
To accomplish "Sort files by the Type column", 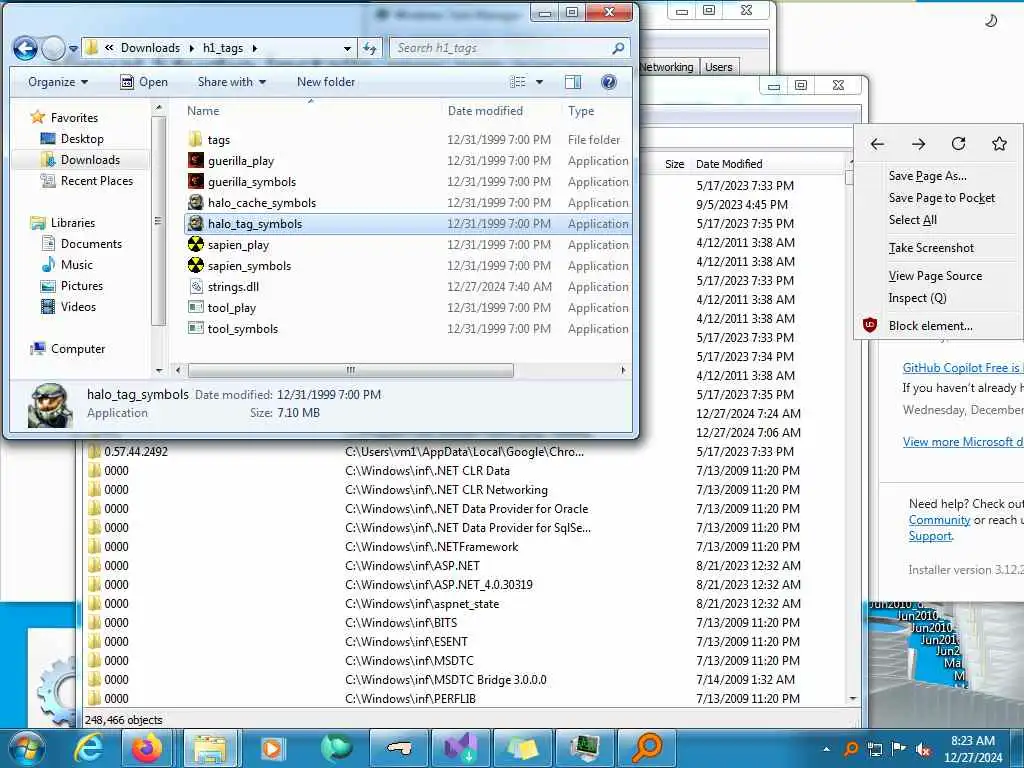I will click(x=581, y=111).
